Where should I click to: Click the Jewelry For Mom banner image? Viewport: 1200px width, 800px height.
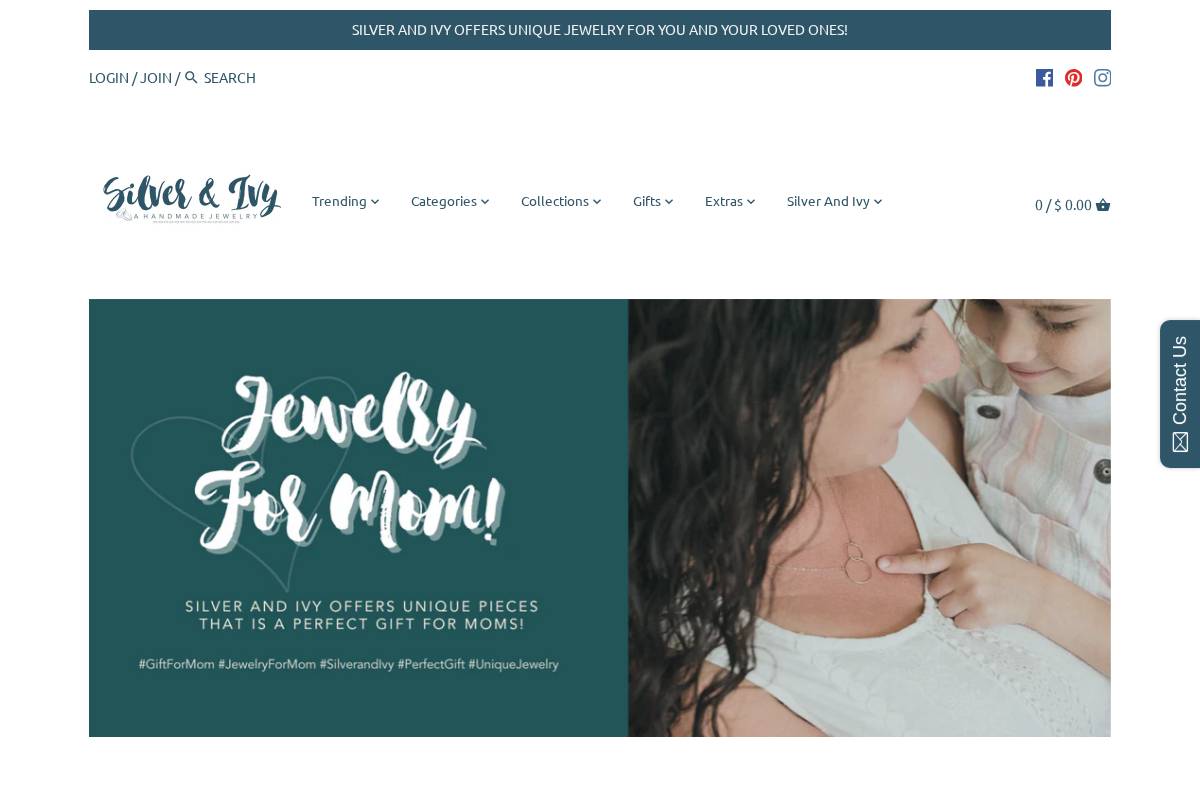[x=600, y=518]
